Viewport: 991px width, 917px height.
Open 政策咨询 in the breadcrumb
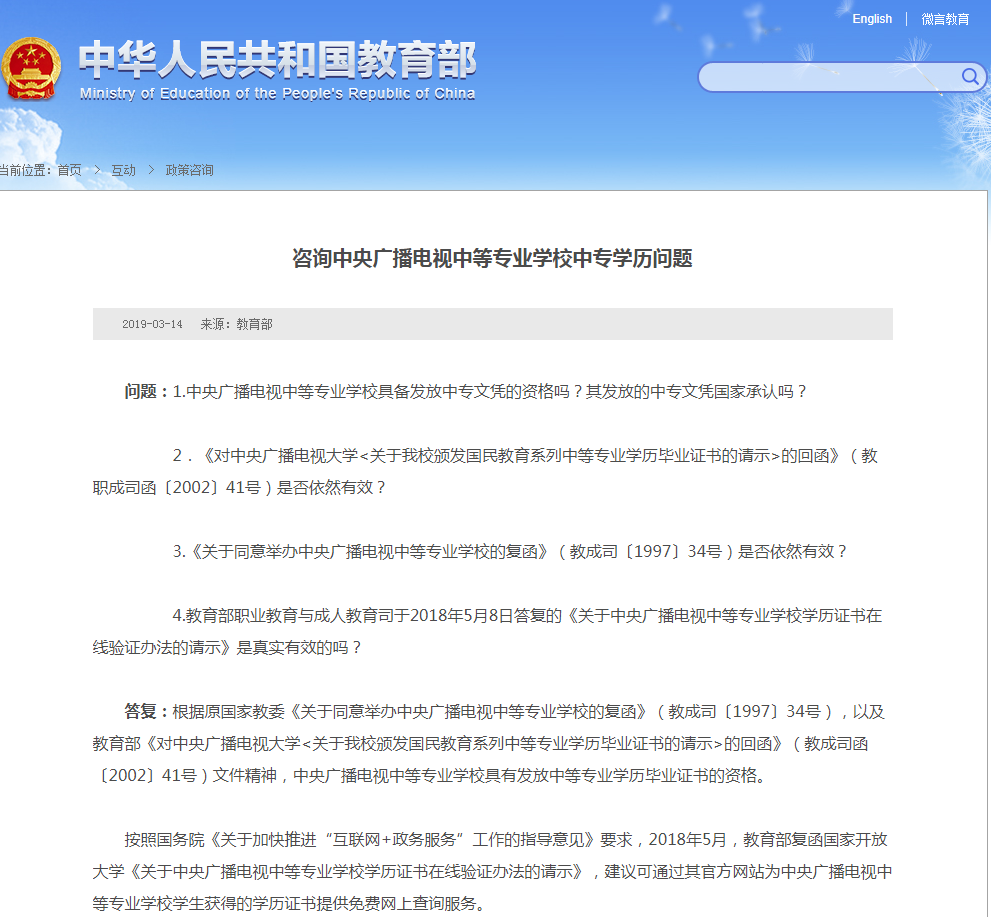point(189,170)
